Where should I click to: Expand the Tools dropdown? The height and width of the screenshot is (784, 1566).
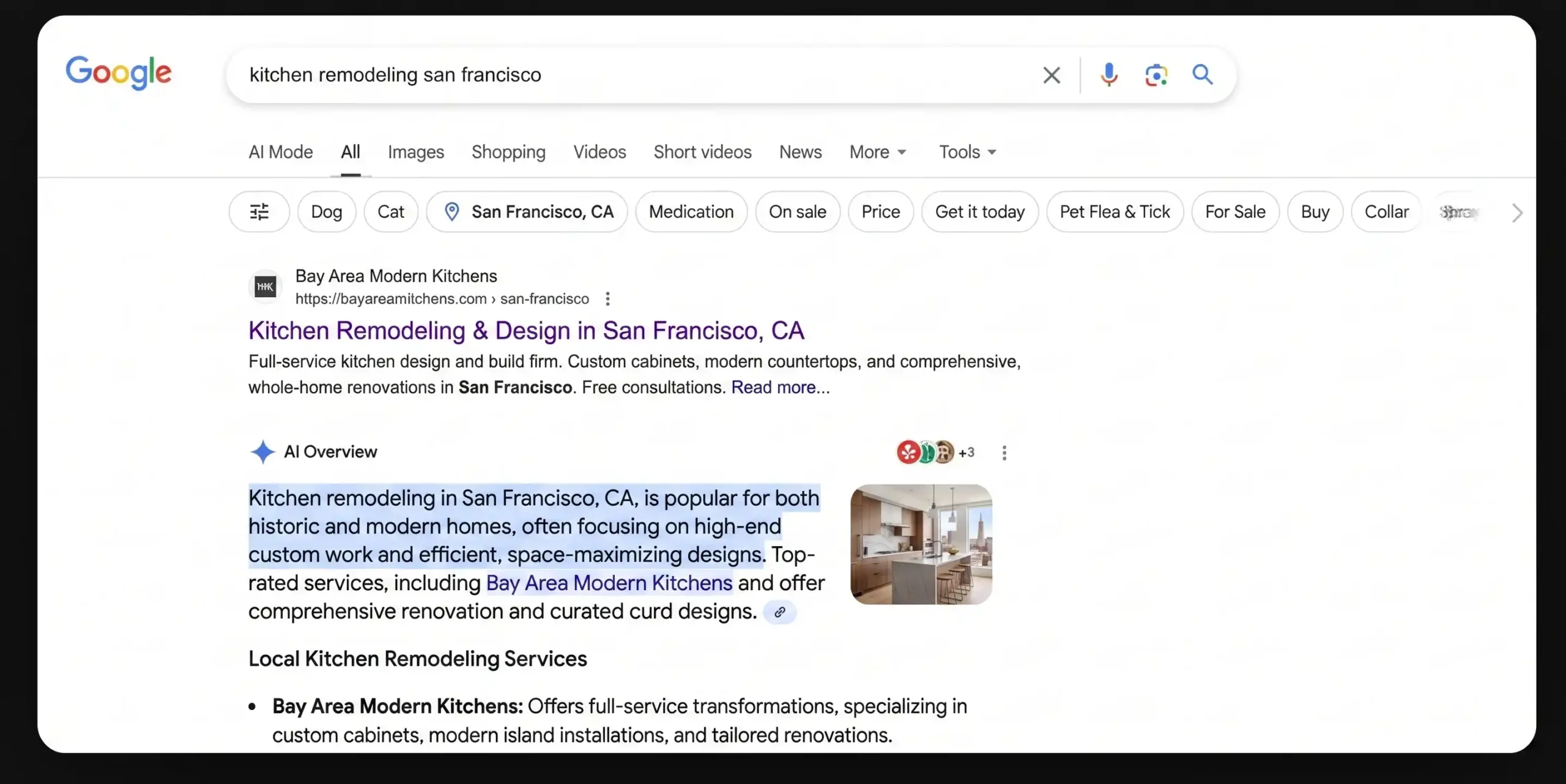pos(968,152)
